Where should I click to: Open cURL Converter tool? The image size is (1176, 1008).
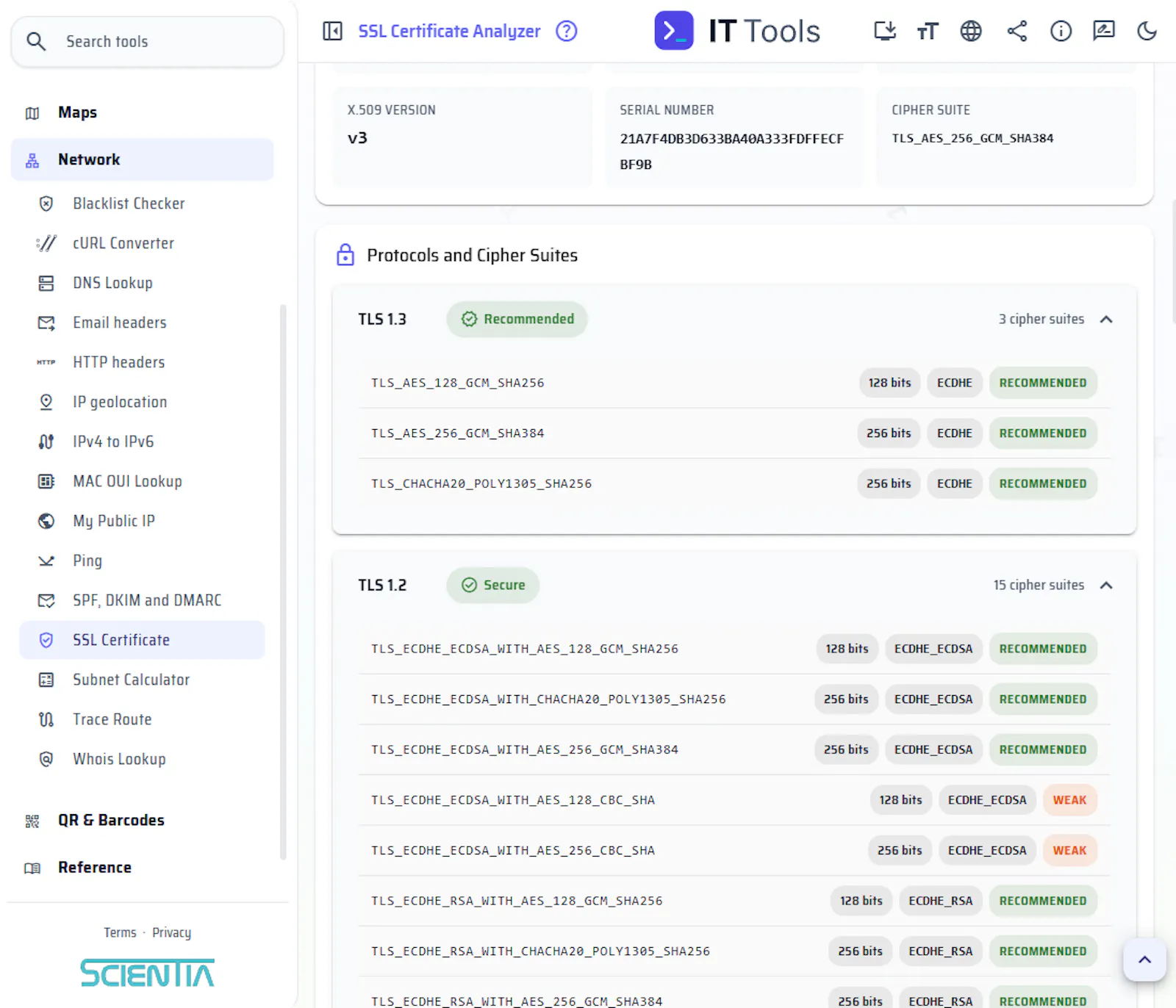(x=143, y=243)
